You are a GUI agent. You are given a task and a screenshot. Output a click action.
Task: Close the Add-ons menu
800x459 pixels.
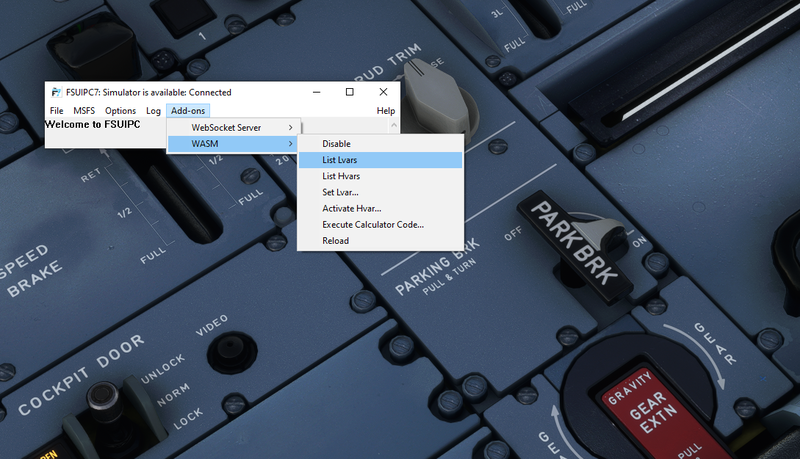[188, 111]
